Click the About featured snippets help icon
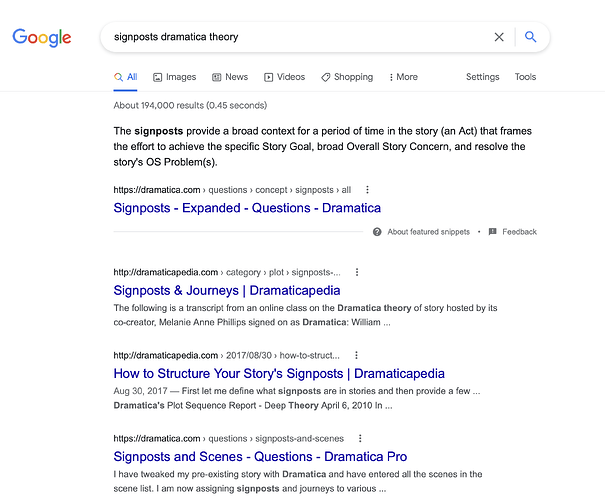This screenshot has width=605, height=500. tap(377, 232)
